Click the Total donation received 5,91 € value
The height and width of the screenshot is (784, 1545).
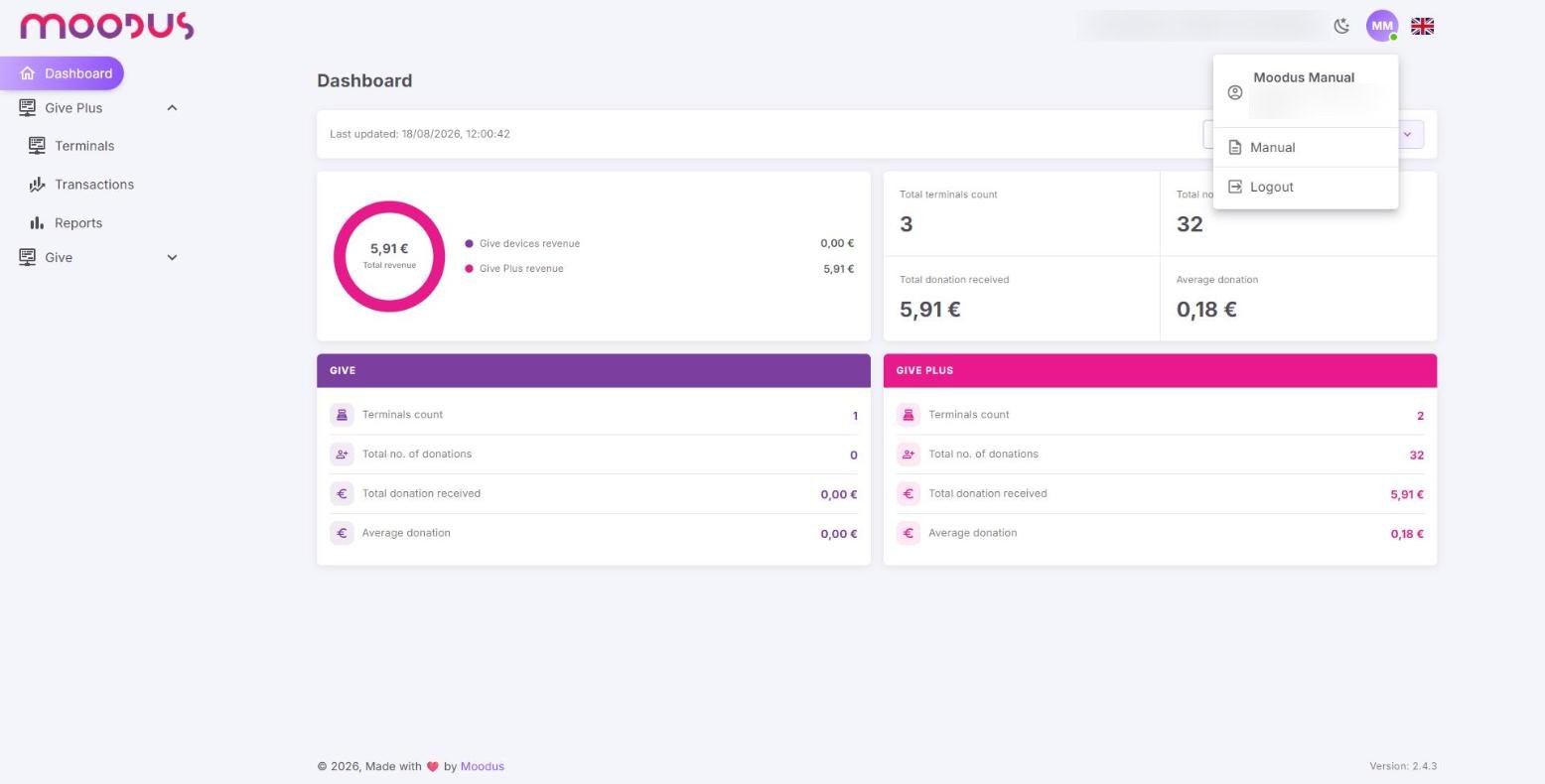(x=930, y=310)
